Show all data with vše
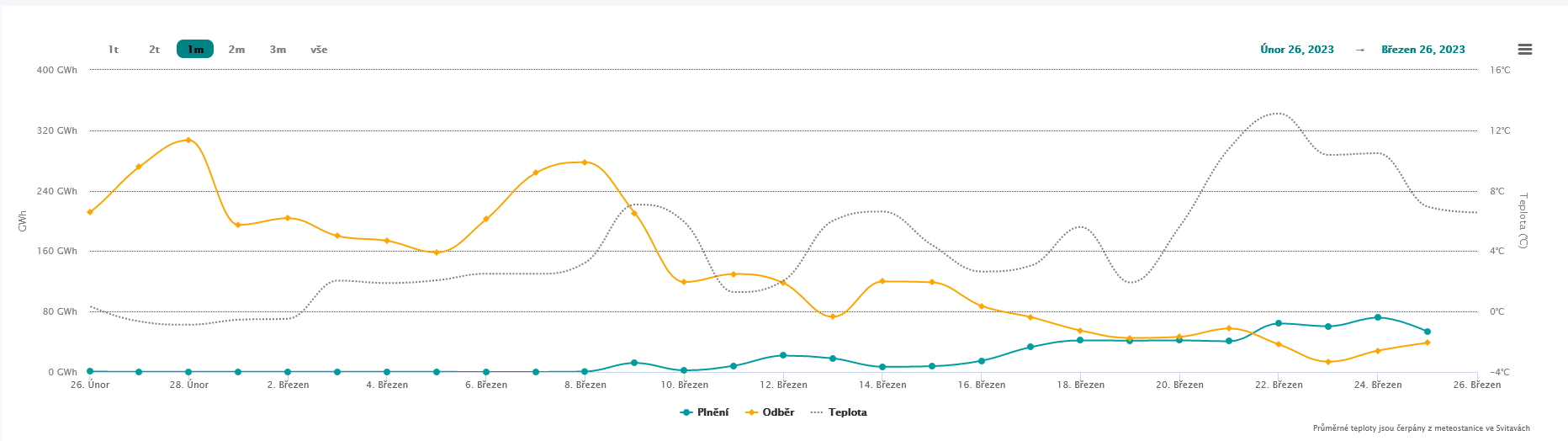The height and width of the screenshot is (441, 1568). tap(319, 50)
